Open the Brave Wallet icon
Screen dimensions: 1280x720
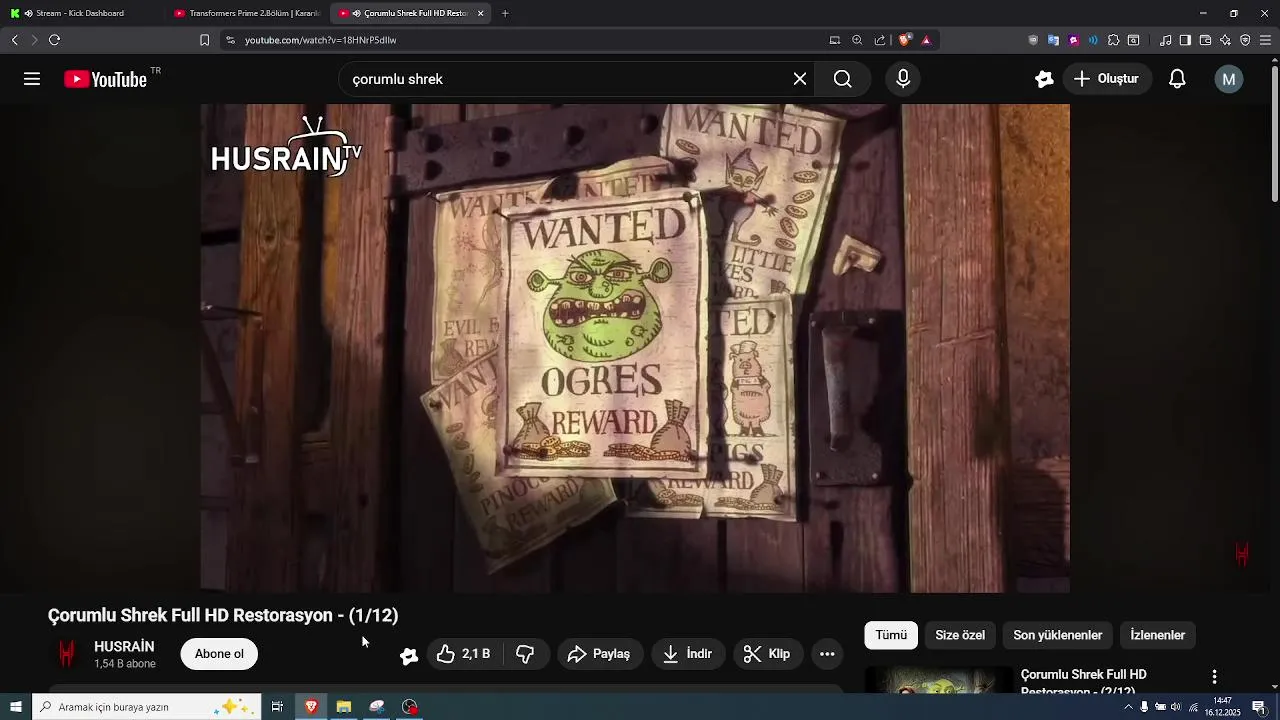pyautogui.click(x=1205, y=40)
